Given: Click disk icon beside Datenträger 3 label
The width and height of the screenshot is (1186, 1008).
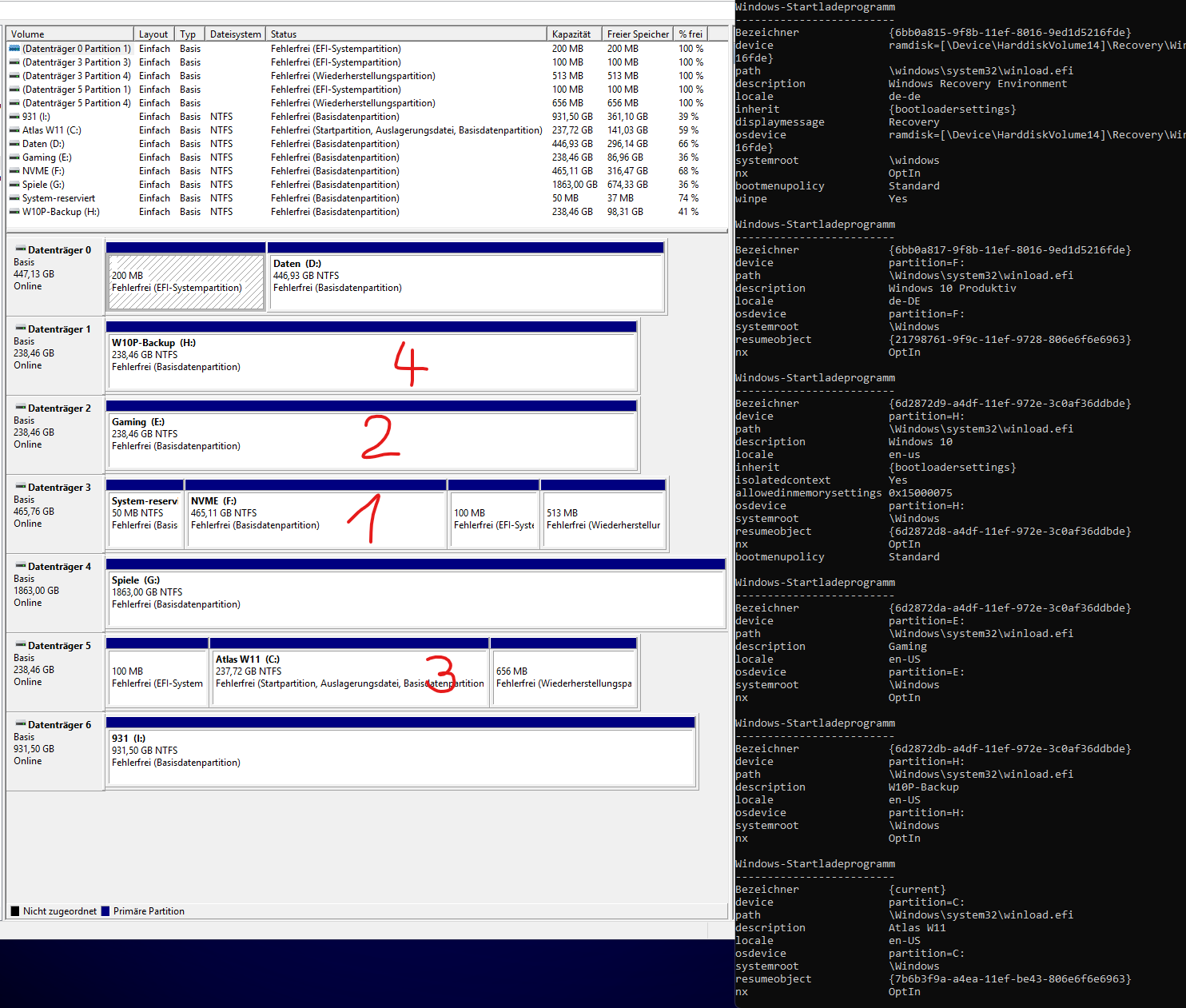Looking at the screenshot, I should tap(21, 487).
